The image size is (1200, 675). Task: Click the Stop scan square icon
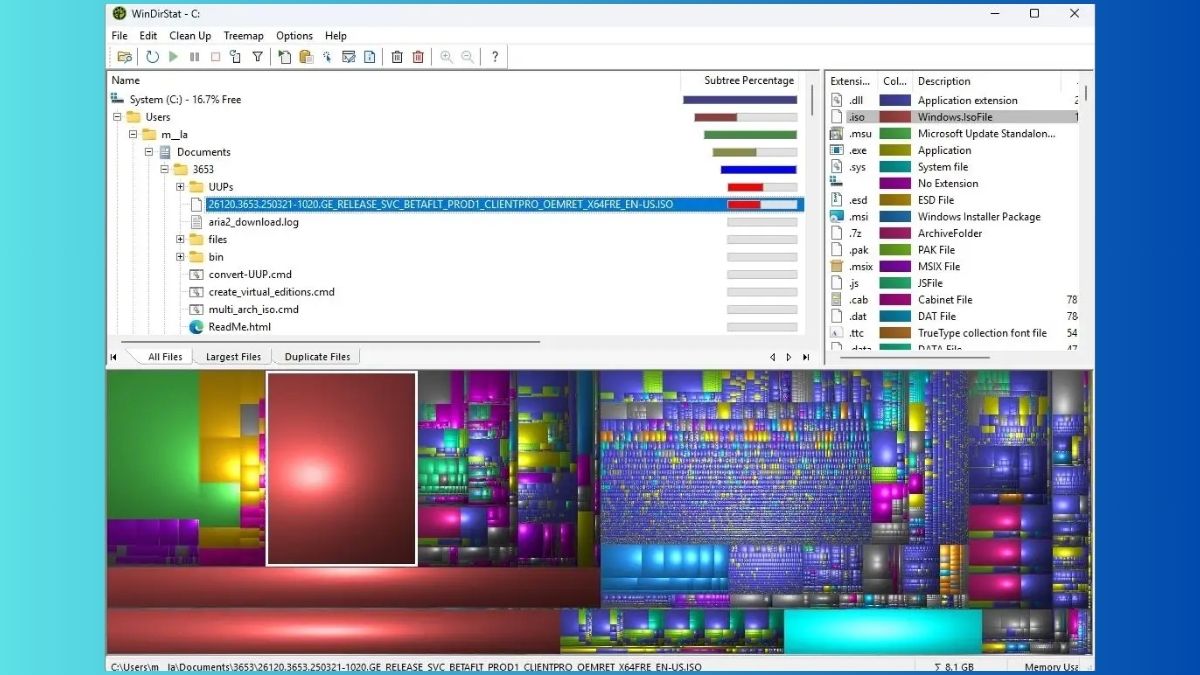point(215,57)
